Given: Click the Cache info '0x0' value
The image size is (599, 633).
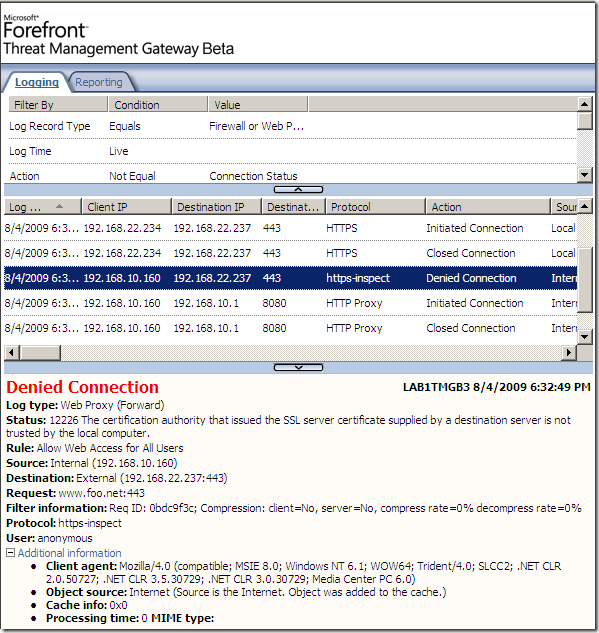Looking at the screenshot, I should pyautogui.click(x=118, y=605).
